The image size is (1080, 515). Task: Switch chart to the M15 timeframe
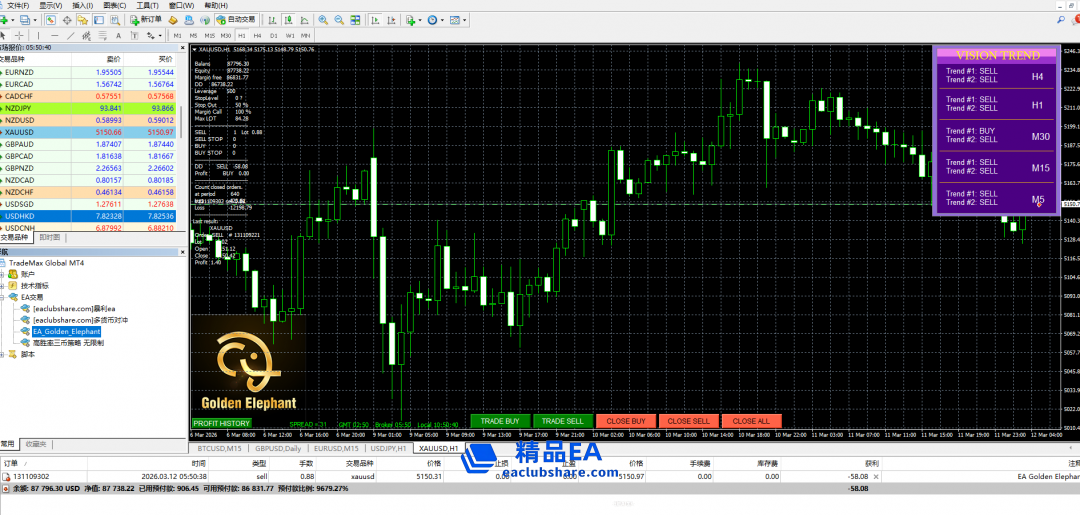(x=209, y=35)
